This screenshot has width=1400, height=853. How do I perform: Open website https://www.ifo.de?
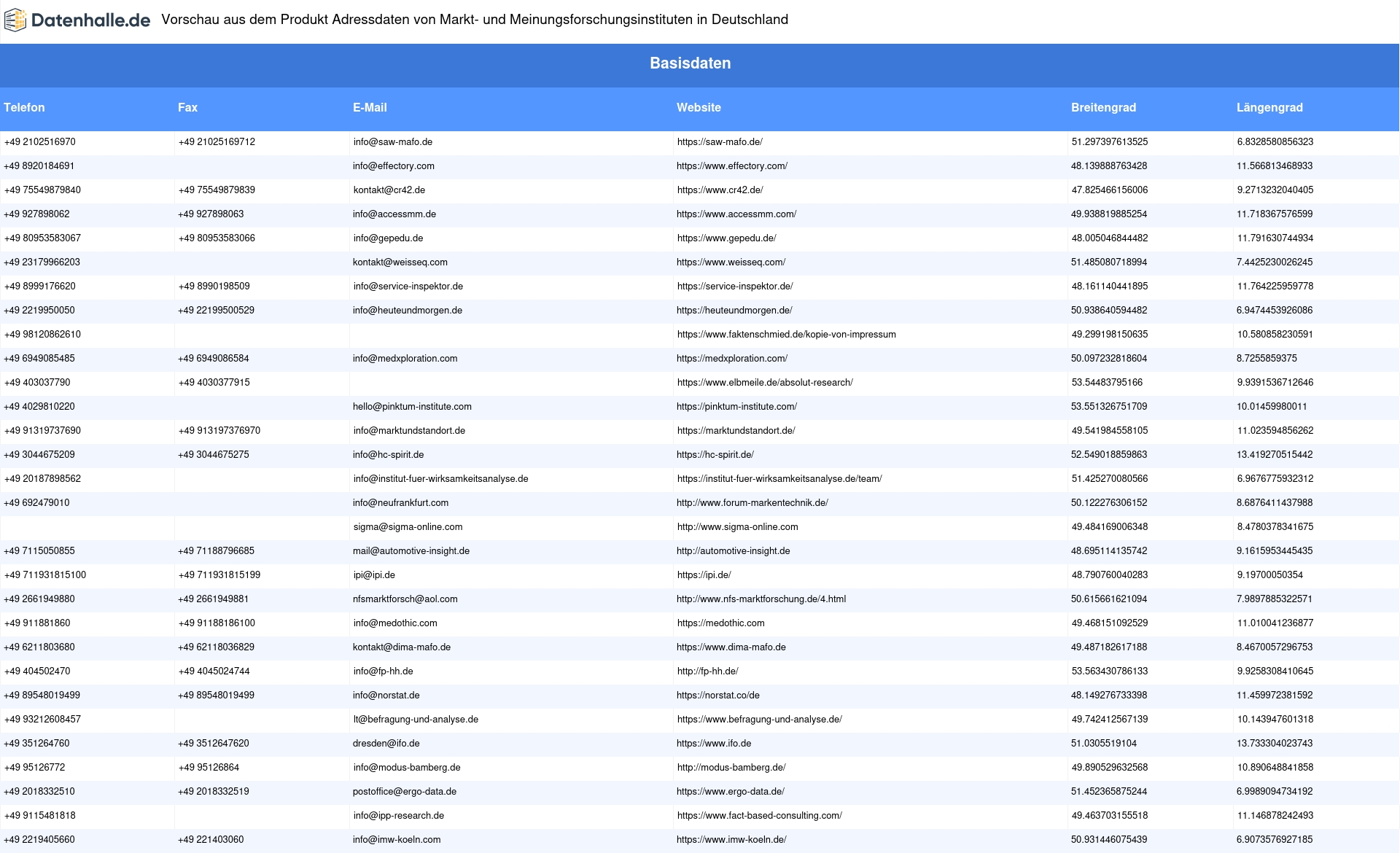pos(714,744)
